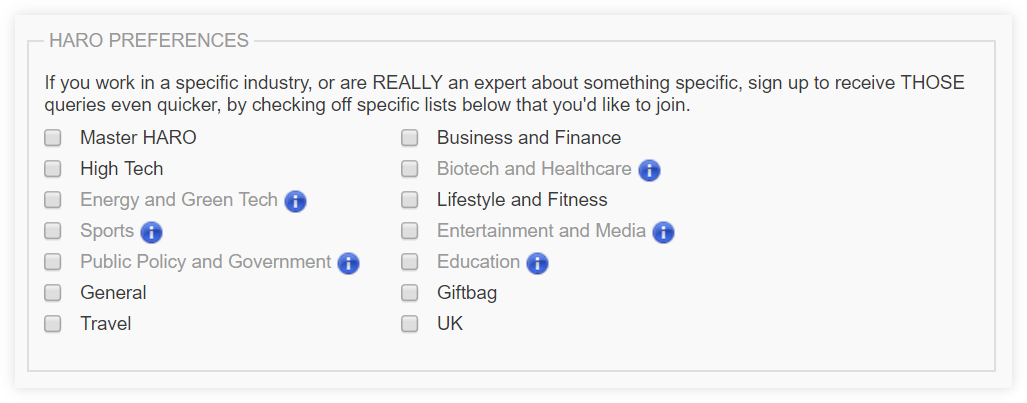Toggle the Entertainment and Media checkbox
Screen dimensions: 1027x403
pos(409,231)
